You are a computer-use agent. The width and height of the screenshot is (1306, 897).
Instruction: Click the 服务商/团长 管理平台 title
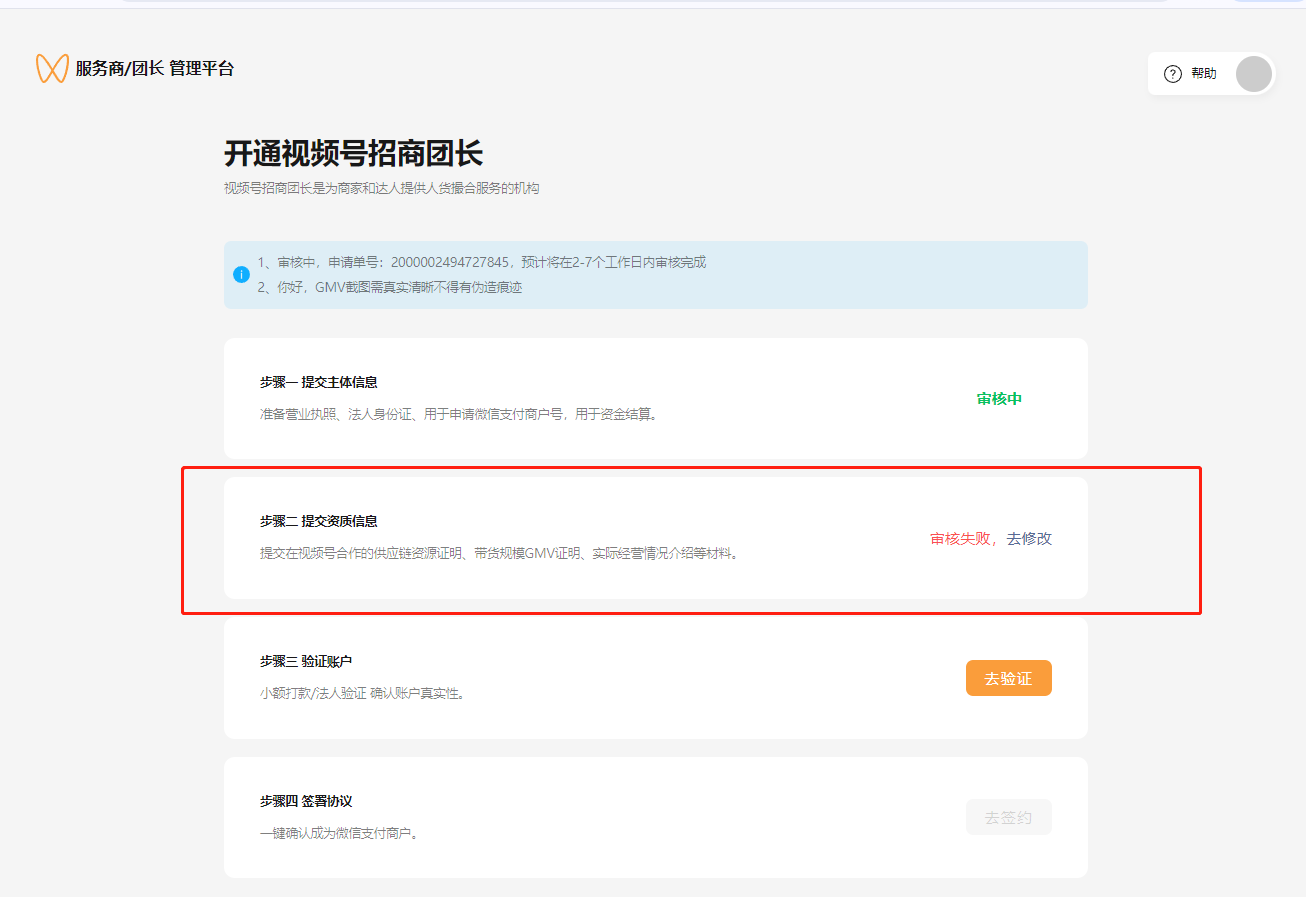pos(155,69)
